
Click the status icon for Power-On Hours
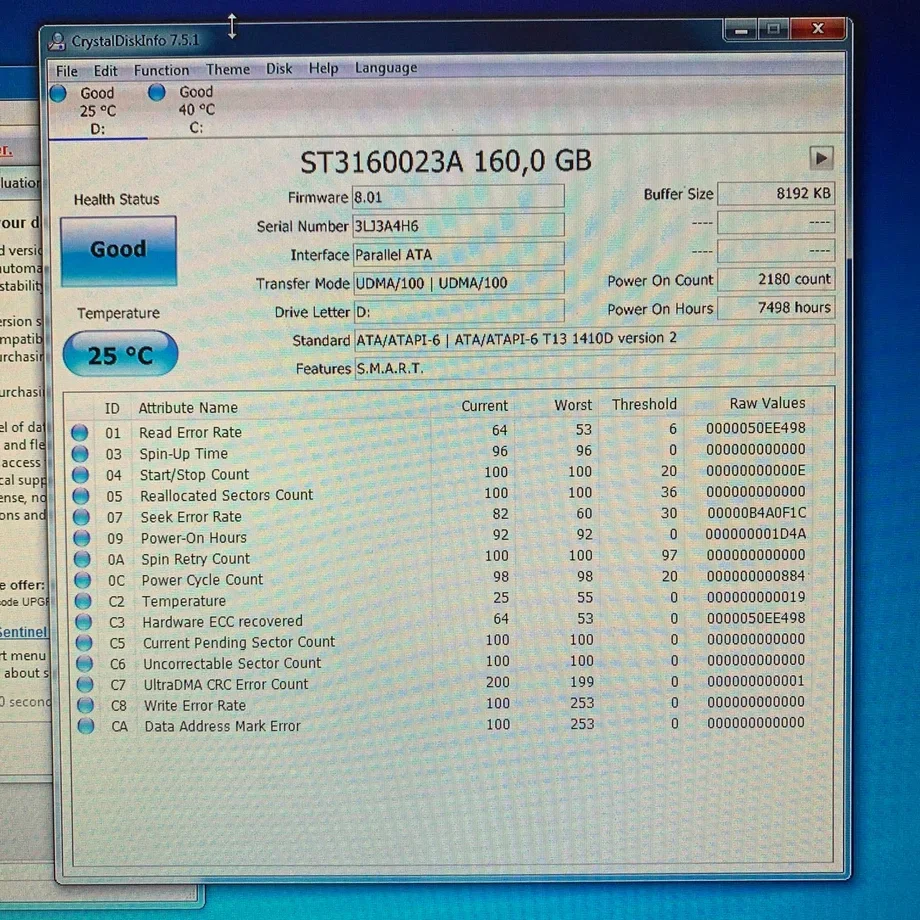pyautogui.click(x=82, y=539)
